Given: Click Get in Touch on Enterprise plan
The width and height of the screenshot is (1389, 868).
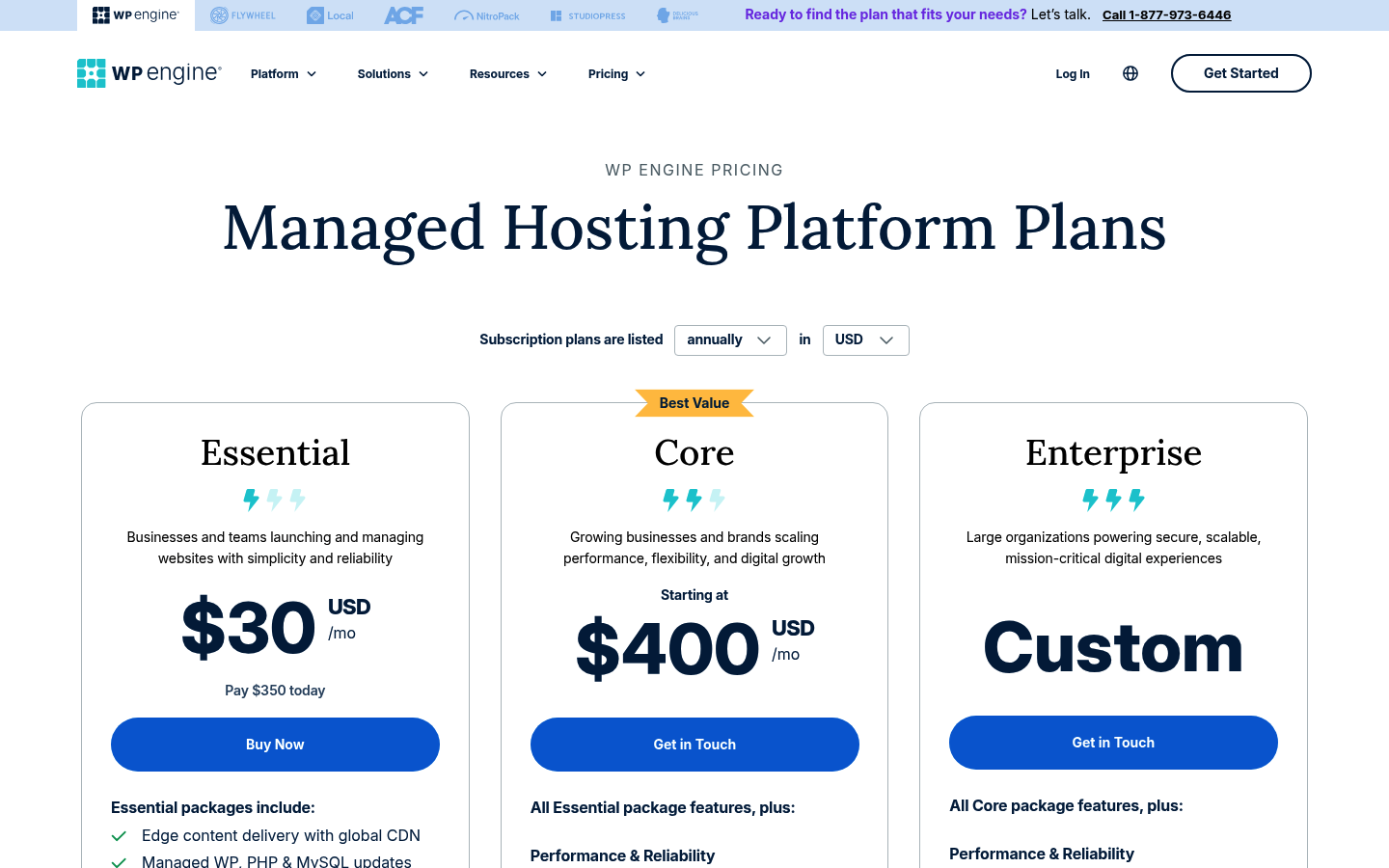Looking at the screenshot, I should click(1113, 743).
